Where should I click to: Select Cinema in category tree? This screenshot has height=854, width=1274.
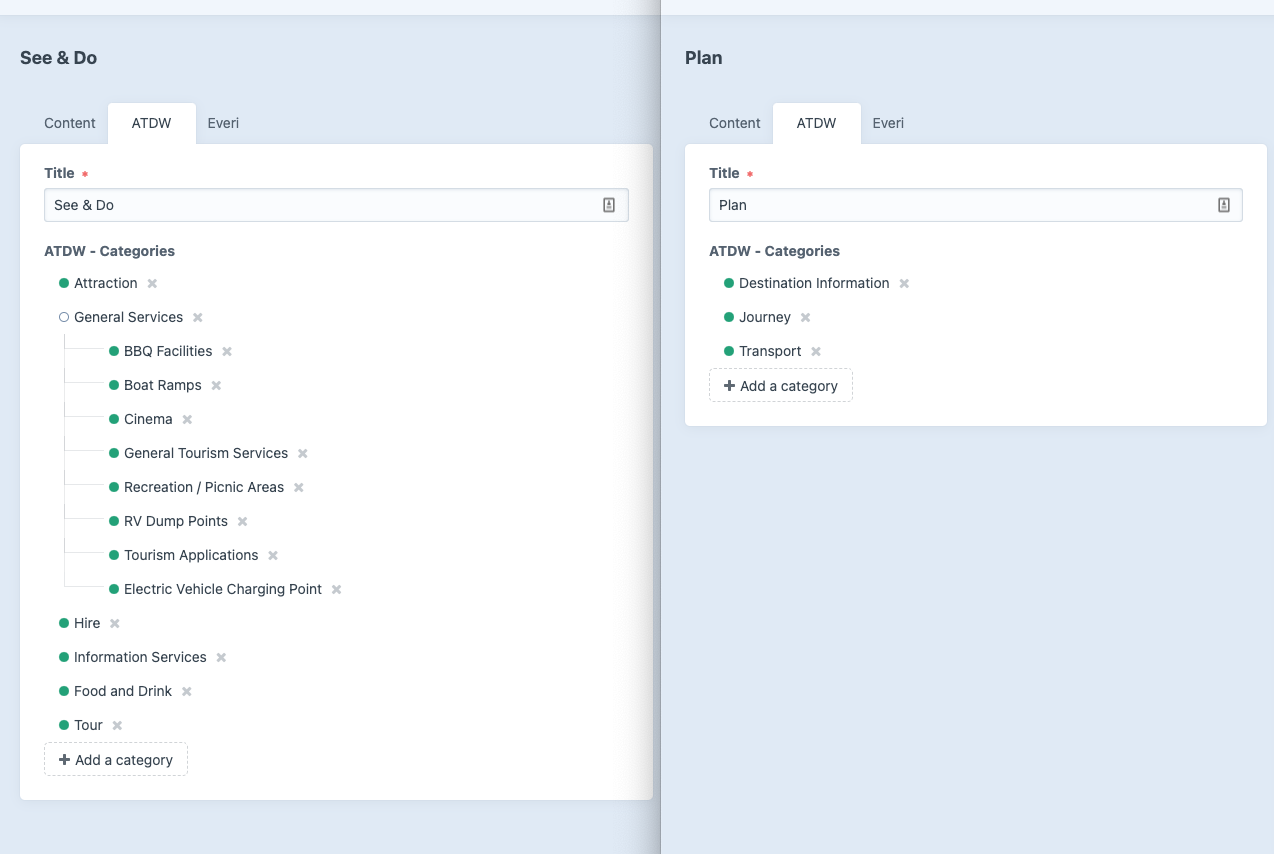pos(148,419)
